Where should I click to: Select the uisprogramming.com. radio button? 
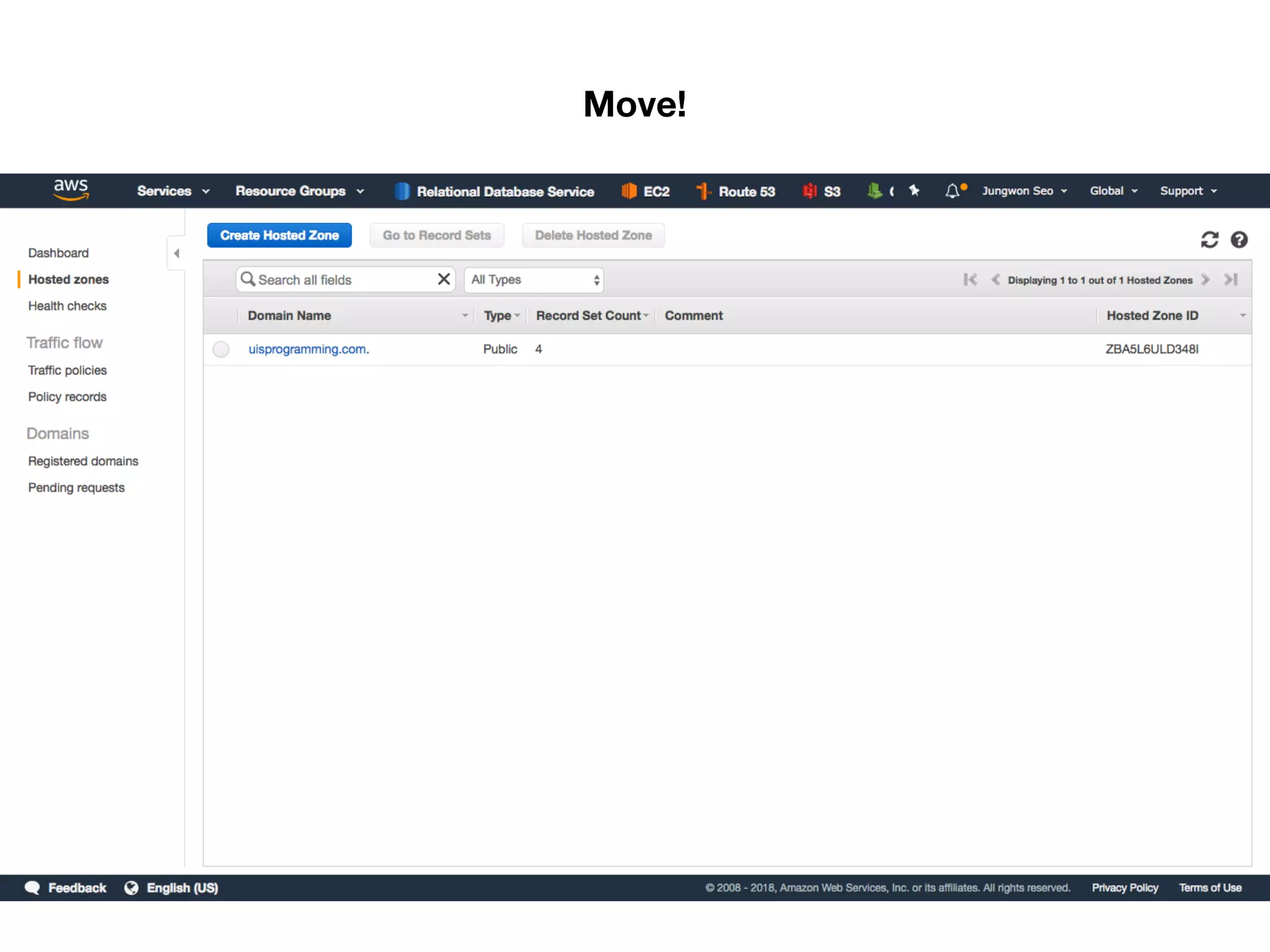tap(221, 350)
